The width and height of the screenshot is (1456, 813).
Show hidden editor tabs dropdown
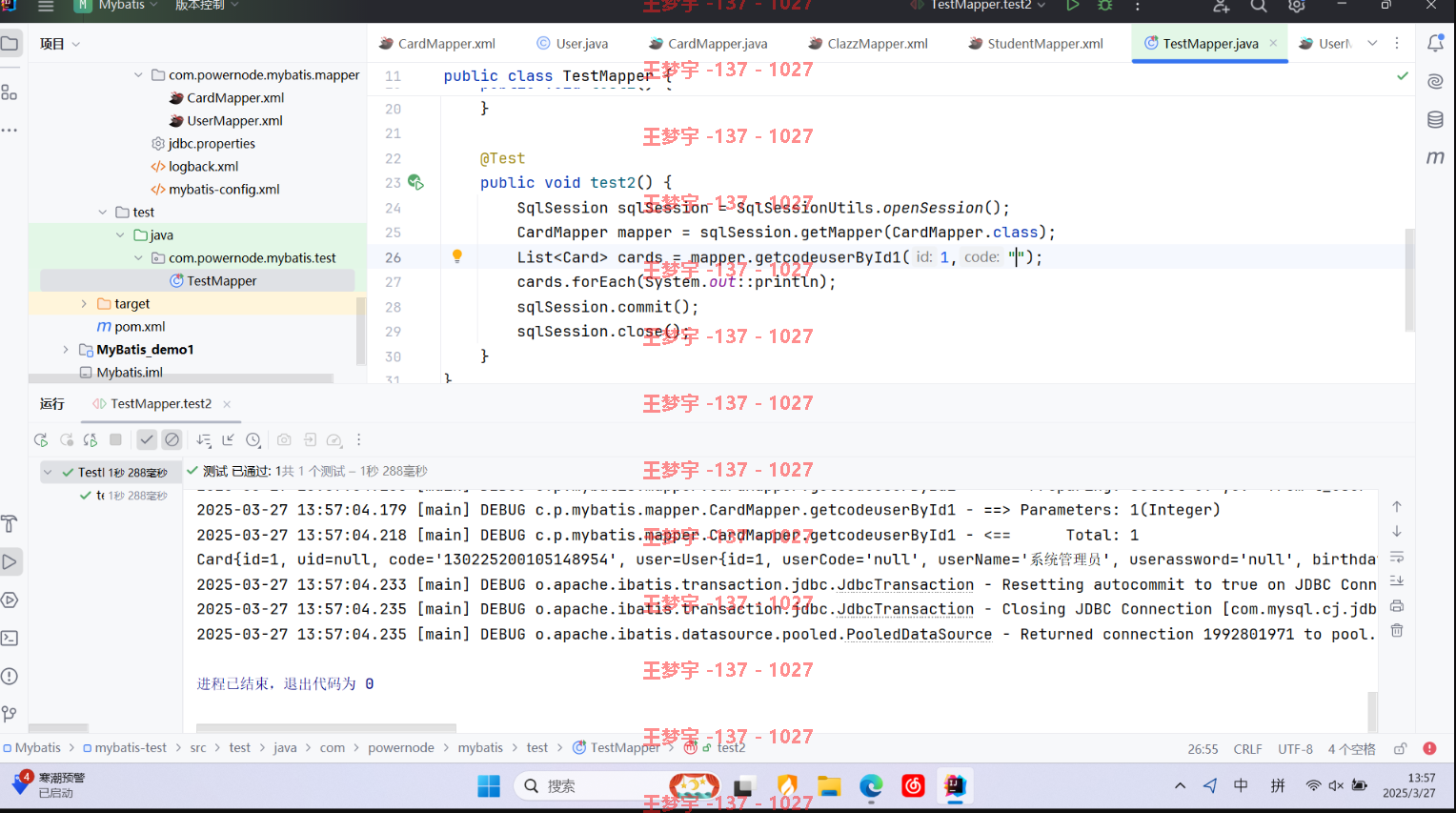click(1372, 43)
